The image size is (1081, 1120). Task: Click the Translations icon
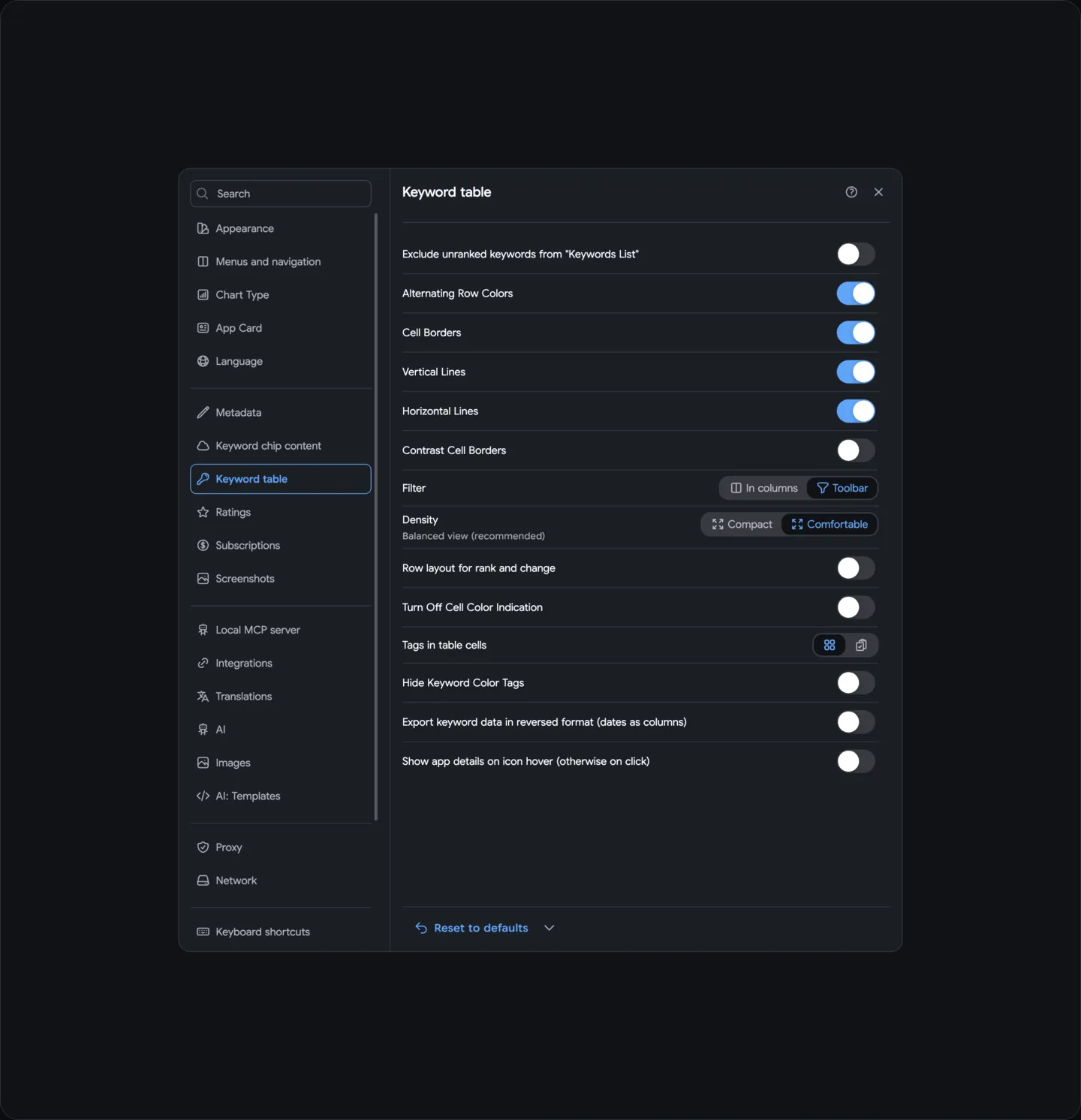(203, 697)
